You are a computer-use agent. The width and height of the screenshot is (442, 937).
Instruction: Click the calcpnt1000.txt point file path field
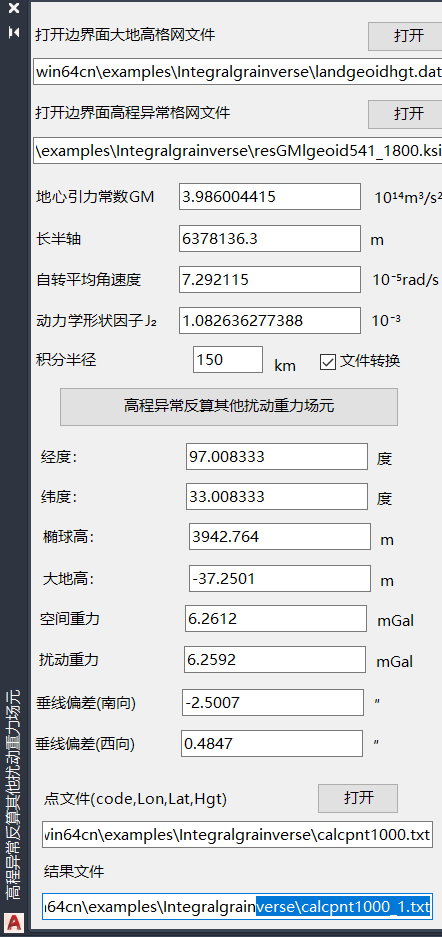[x=238, y=834]
